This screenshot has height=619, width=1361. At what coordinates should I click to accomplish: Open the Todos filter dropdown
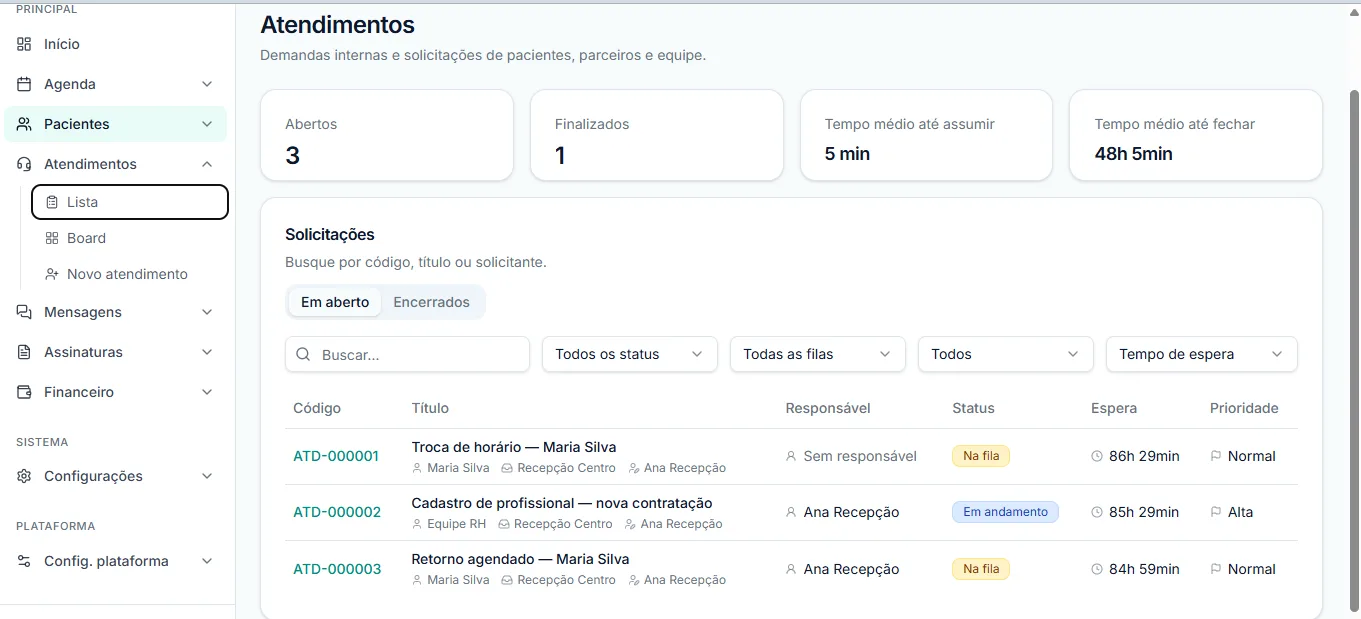pos(1006,354)
